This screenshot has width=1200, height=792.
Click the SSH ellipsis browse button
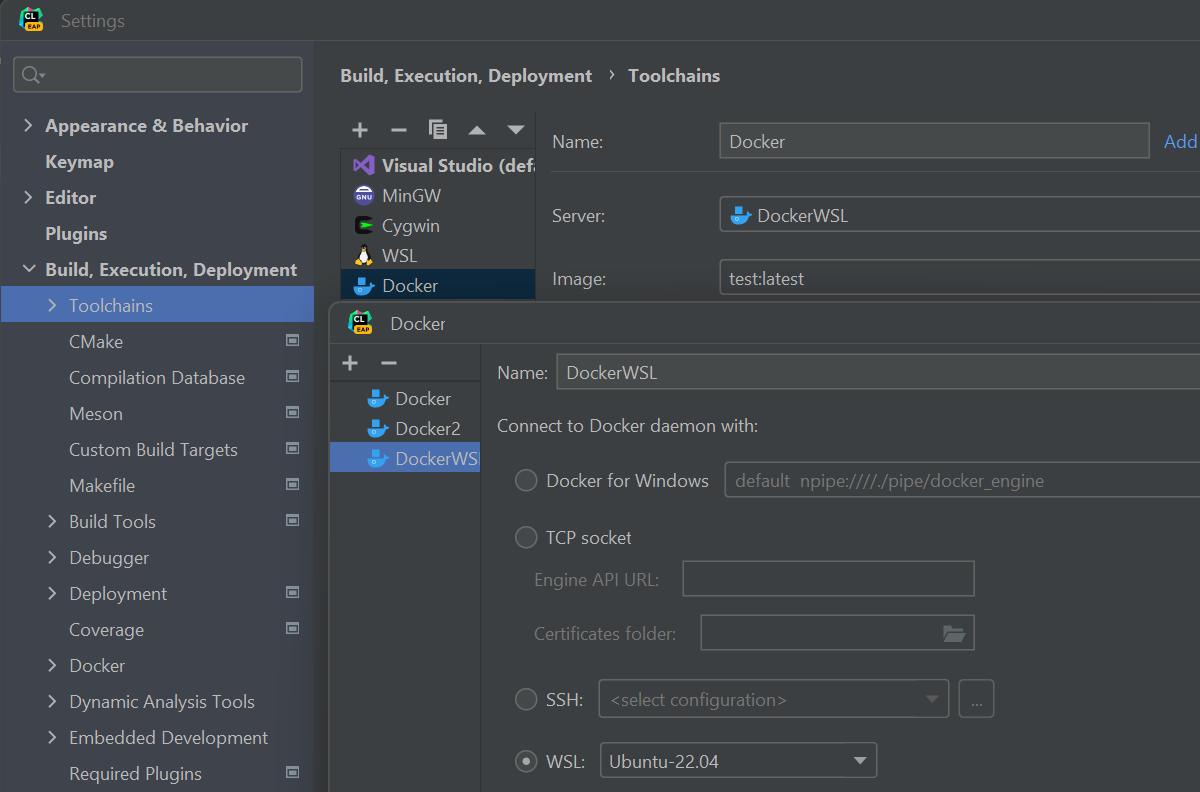(x=976, y=699)
